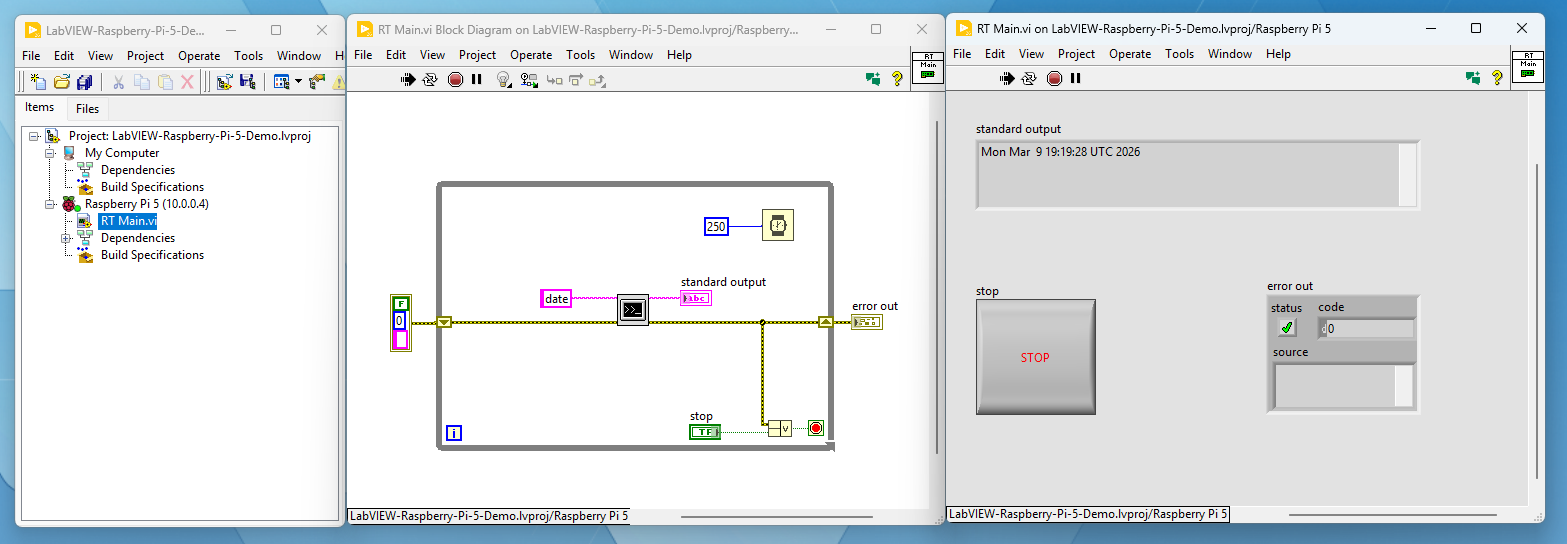1567x544 pixels.
Task: Open context help on front panel toolbar
Action: (1497, 77)
